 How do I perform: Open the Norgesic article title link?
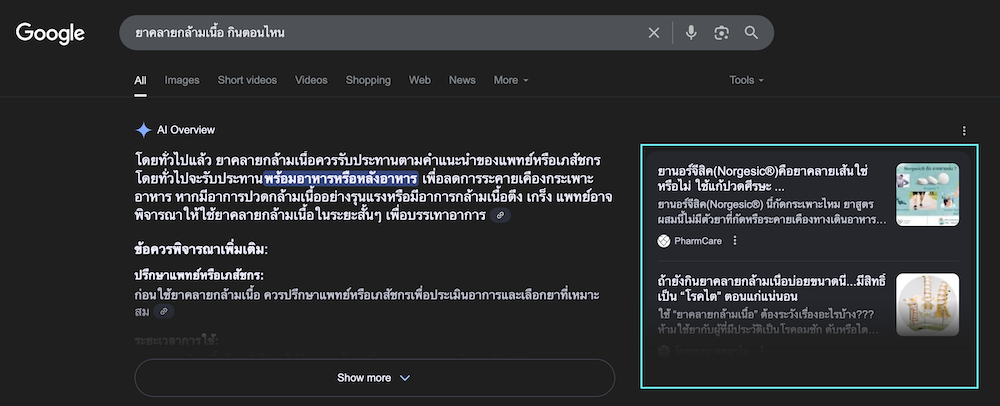(x=762, y=179)
